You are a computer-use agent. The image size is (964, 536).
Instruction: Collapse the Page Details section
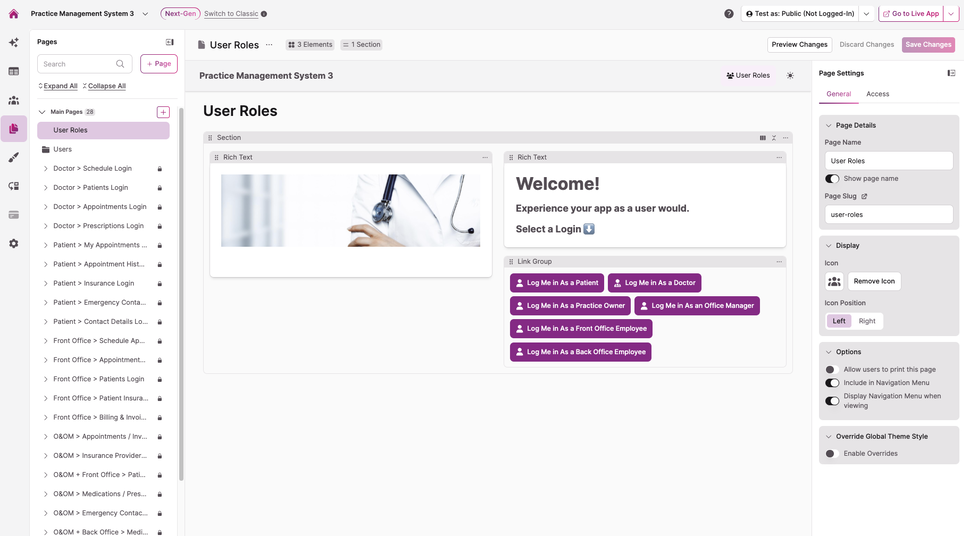pyautogui.click(x=828, y=125)
